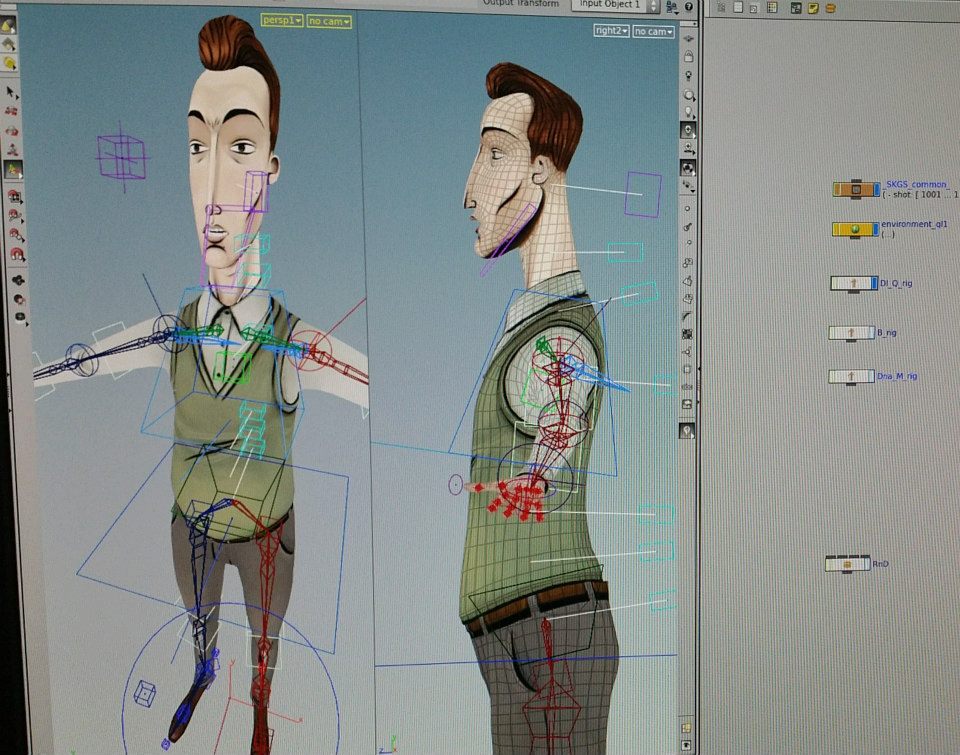Select the environment_gl1 node
The height and width of the screenshot is (755, 960).
click(856, 230)
